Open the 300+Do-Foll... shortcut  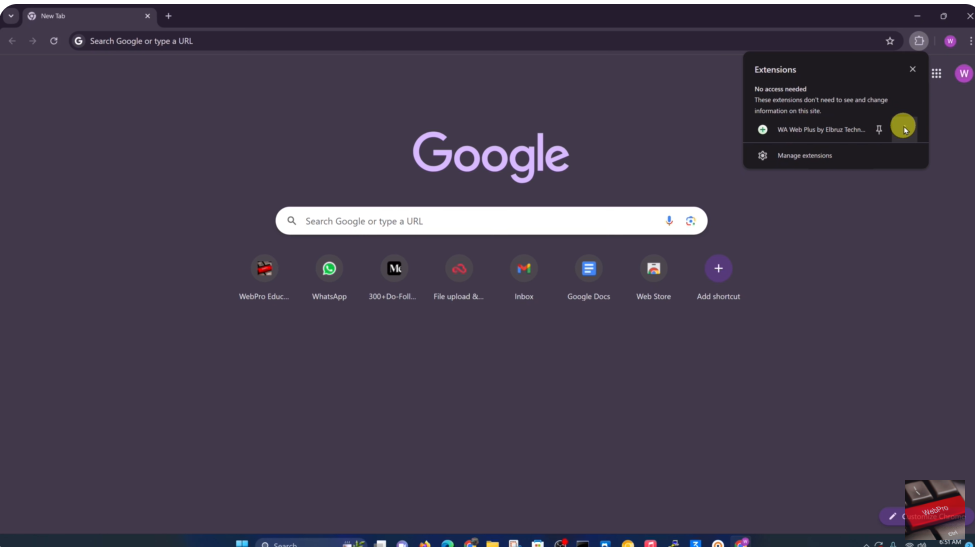click(394, 278)
